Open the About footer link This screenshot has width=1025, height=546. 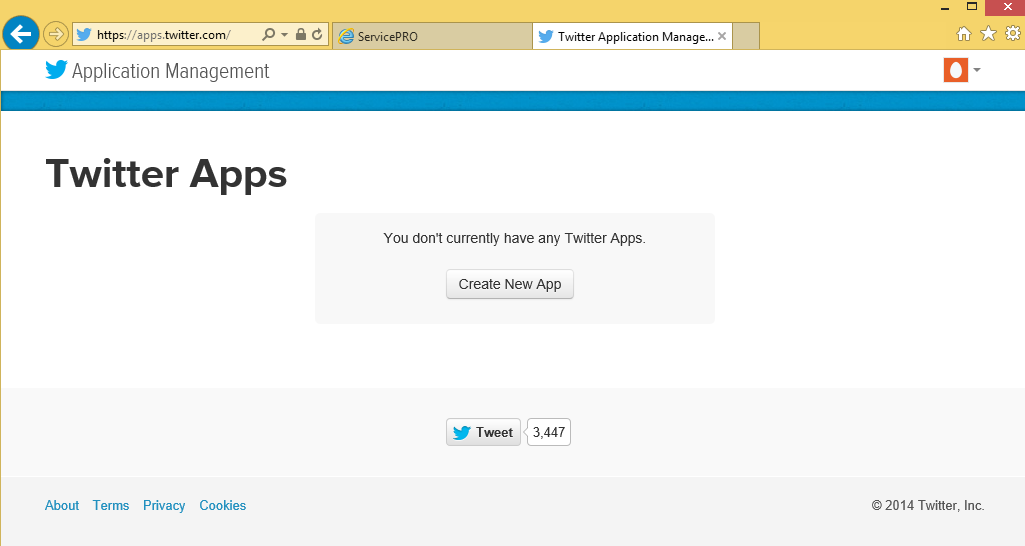pos(62,505)
